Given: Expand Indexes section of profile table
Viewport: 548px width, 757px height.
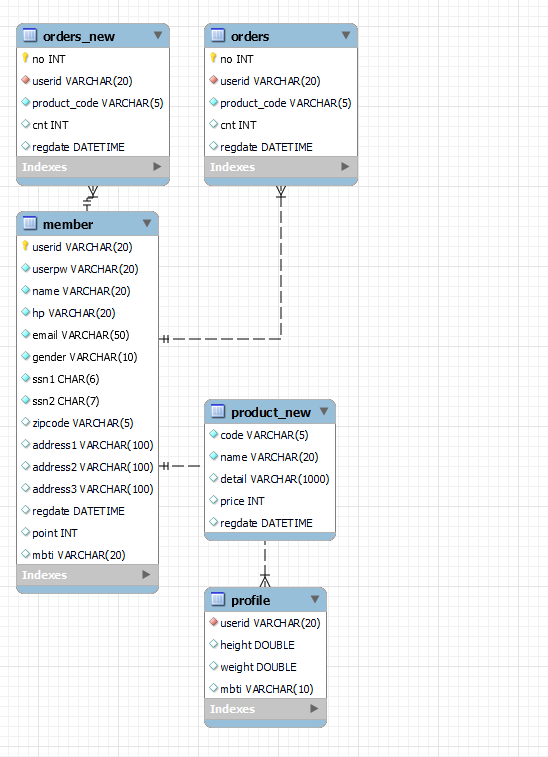Looking at the screenshot, I should coord(314,709).
